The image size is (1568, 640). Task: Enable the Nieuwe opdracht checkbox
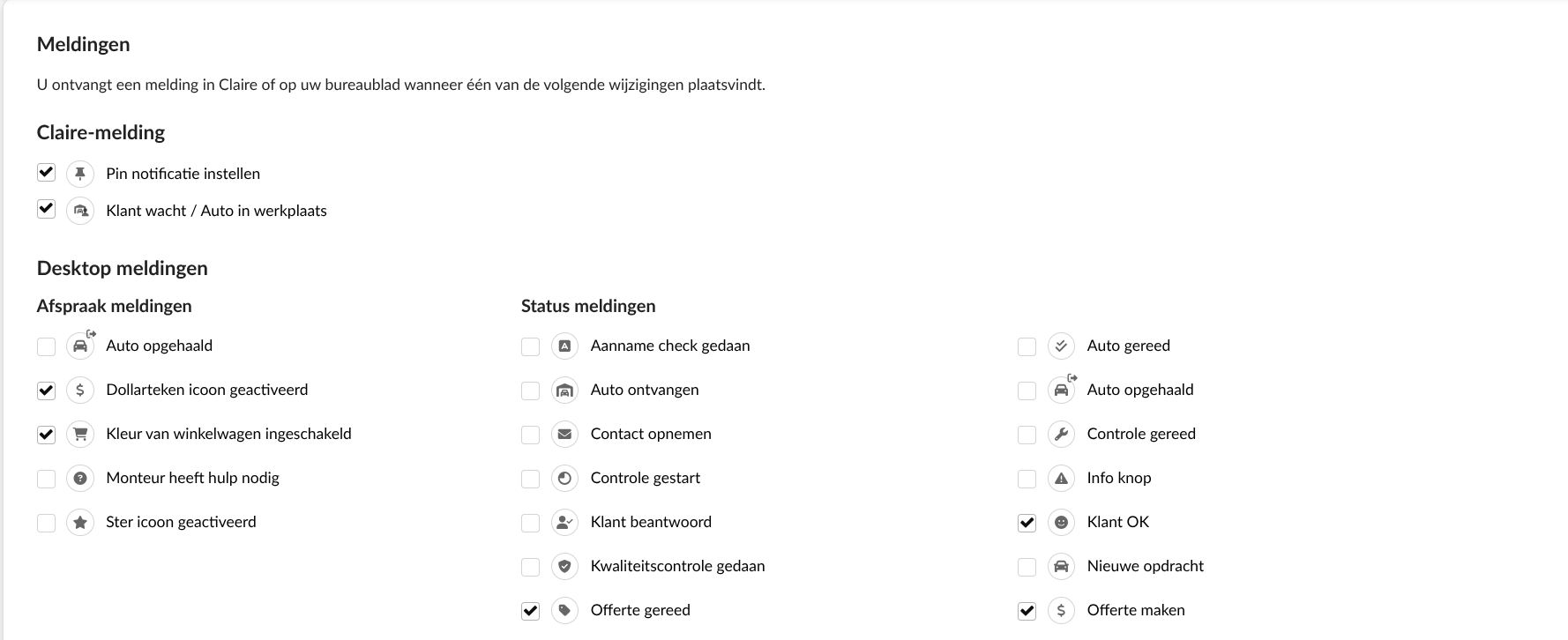tap(1027, 567)
